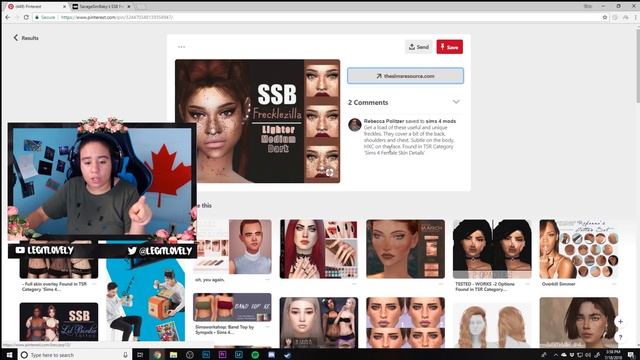
Task: Click the plus floating button
Action: click(620, 322)
